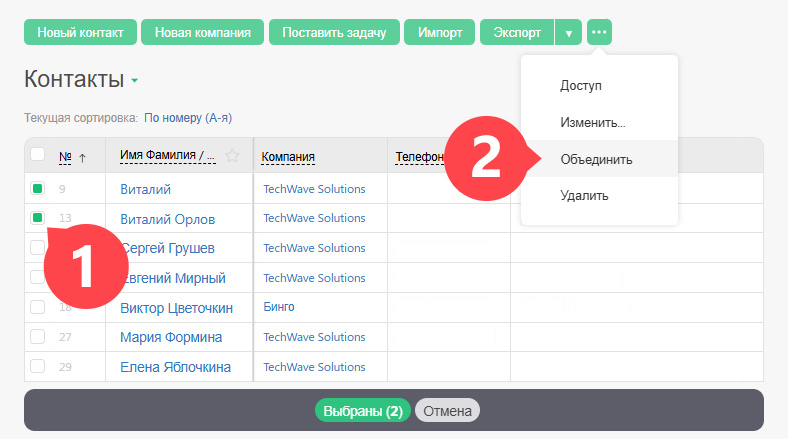Click the Новый контакт button

[80, 32]
